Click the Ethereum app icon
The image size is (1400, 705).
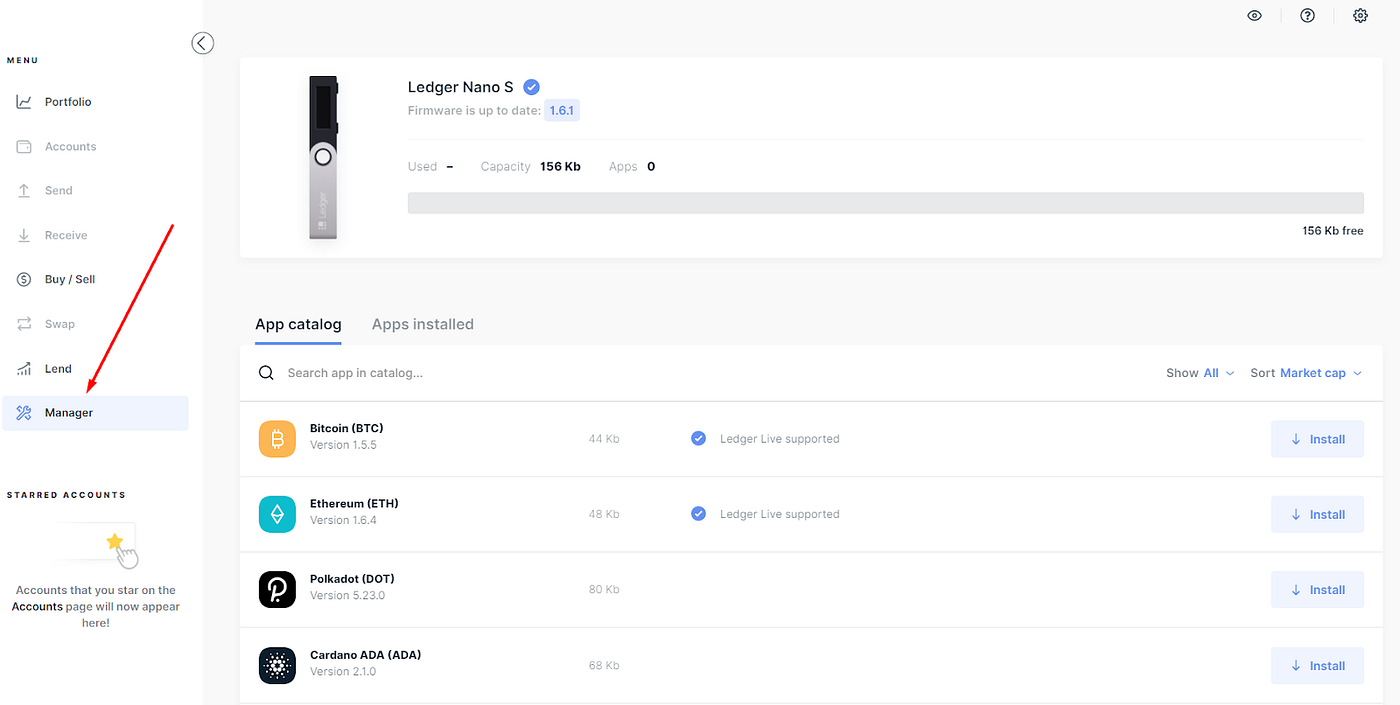[277, 514]
